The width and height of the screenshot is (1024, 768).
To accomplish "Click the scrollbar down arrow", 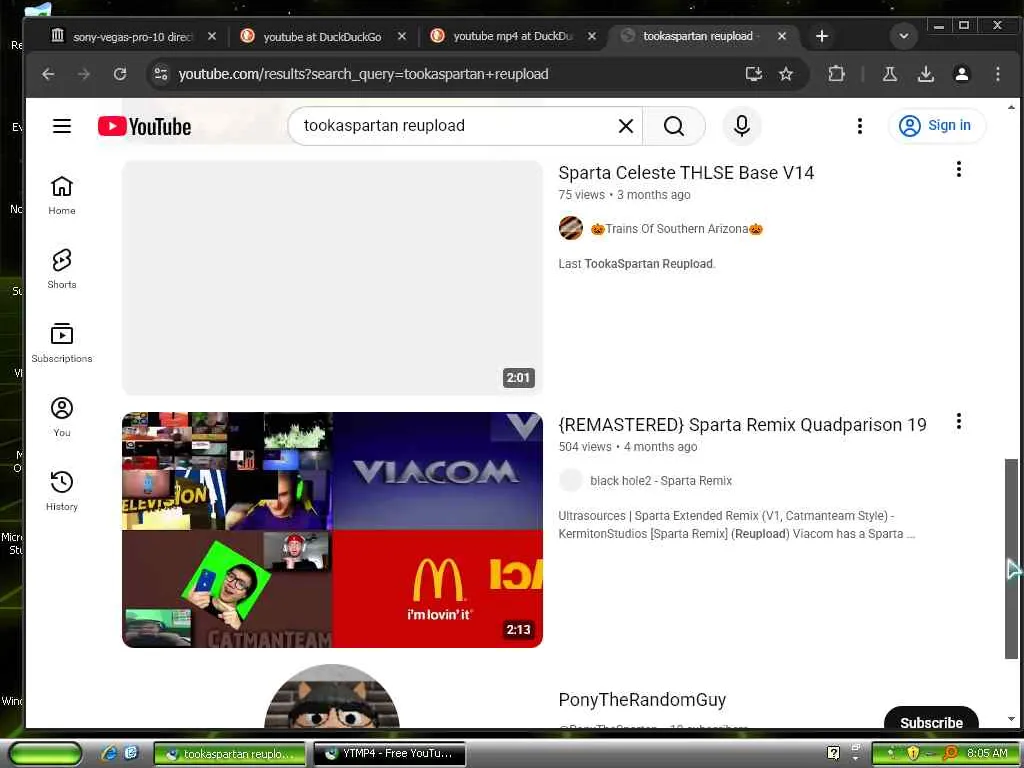I will click(x=1011, y=719).
